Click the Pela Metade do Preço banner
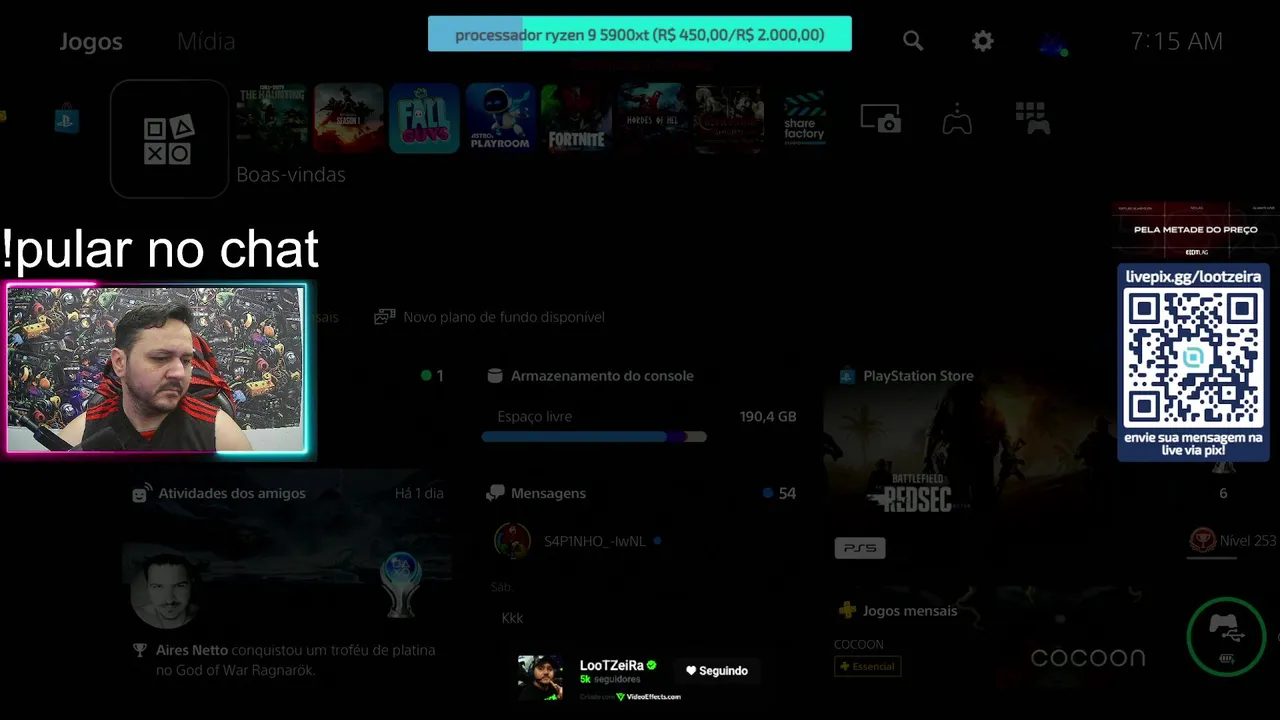This screenshot has height=720, width=1280. [1195, 230]
